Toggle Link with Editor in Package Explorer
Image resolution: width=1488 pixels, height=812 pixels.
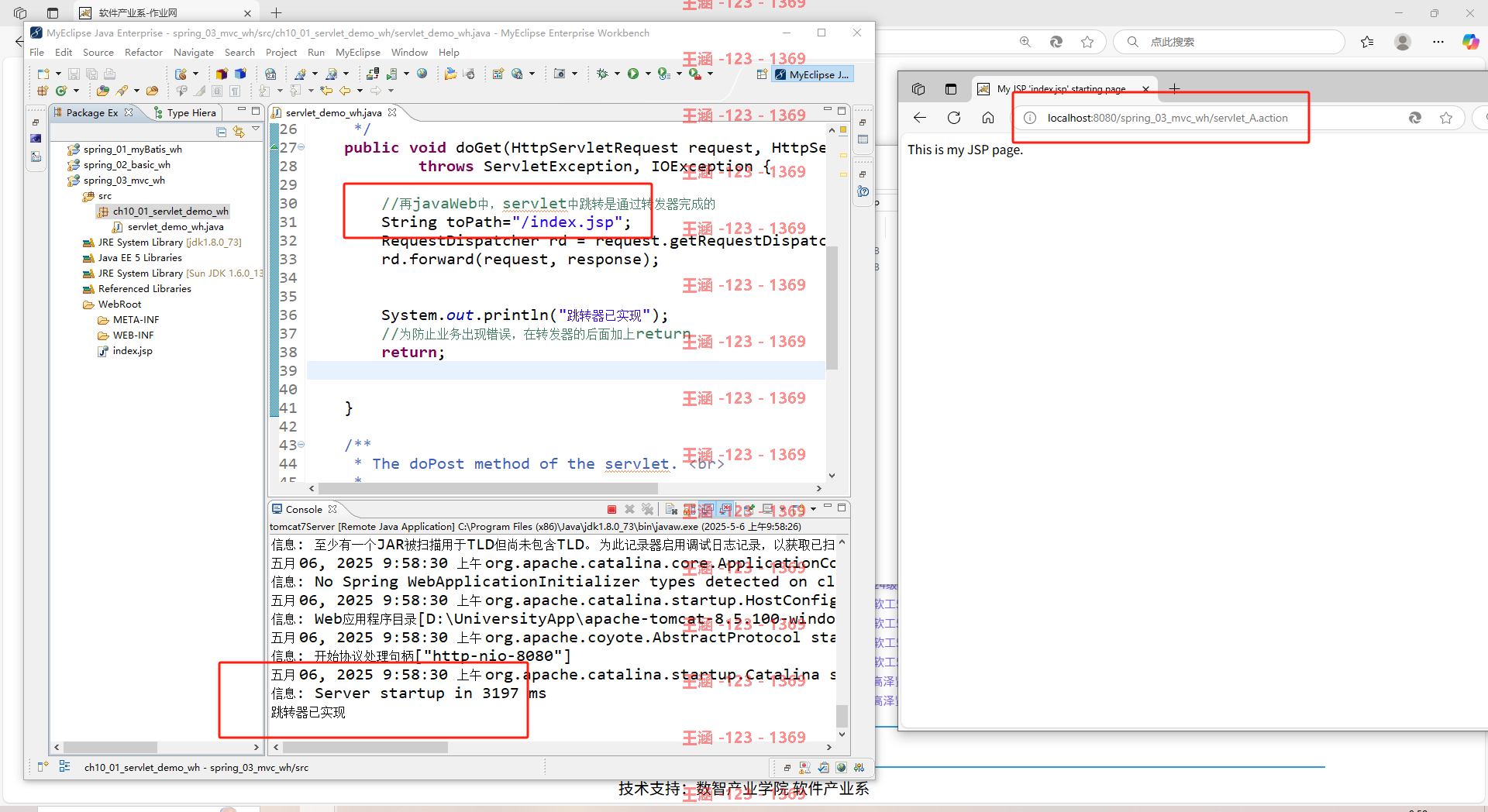pyautogui.click(x=239, y=132)
